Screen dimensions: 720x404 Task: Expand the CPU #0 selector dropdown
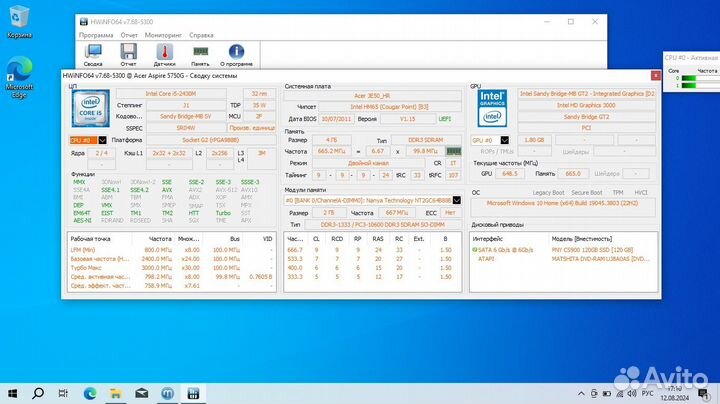[x=102, y=140]
